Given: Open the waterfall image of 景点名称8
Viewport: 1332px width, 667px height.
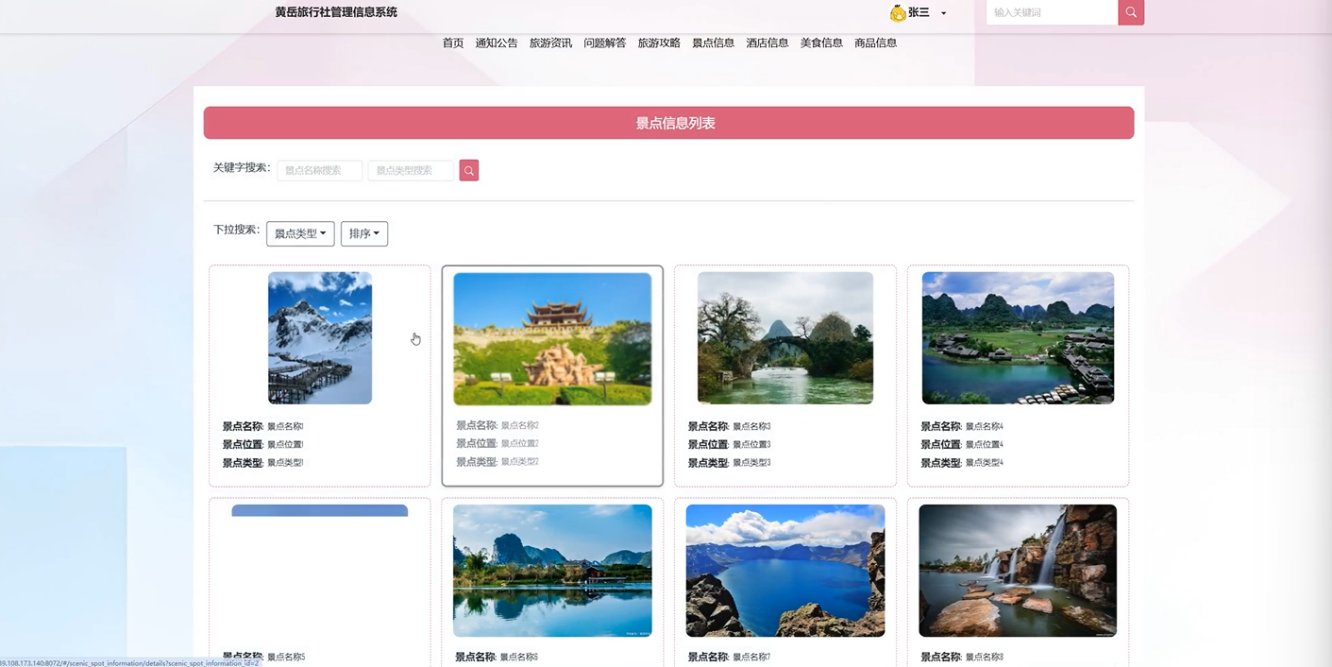Looking at the screenshot, I should point(1018,570).
